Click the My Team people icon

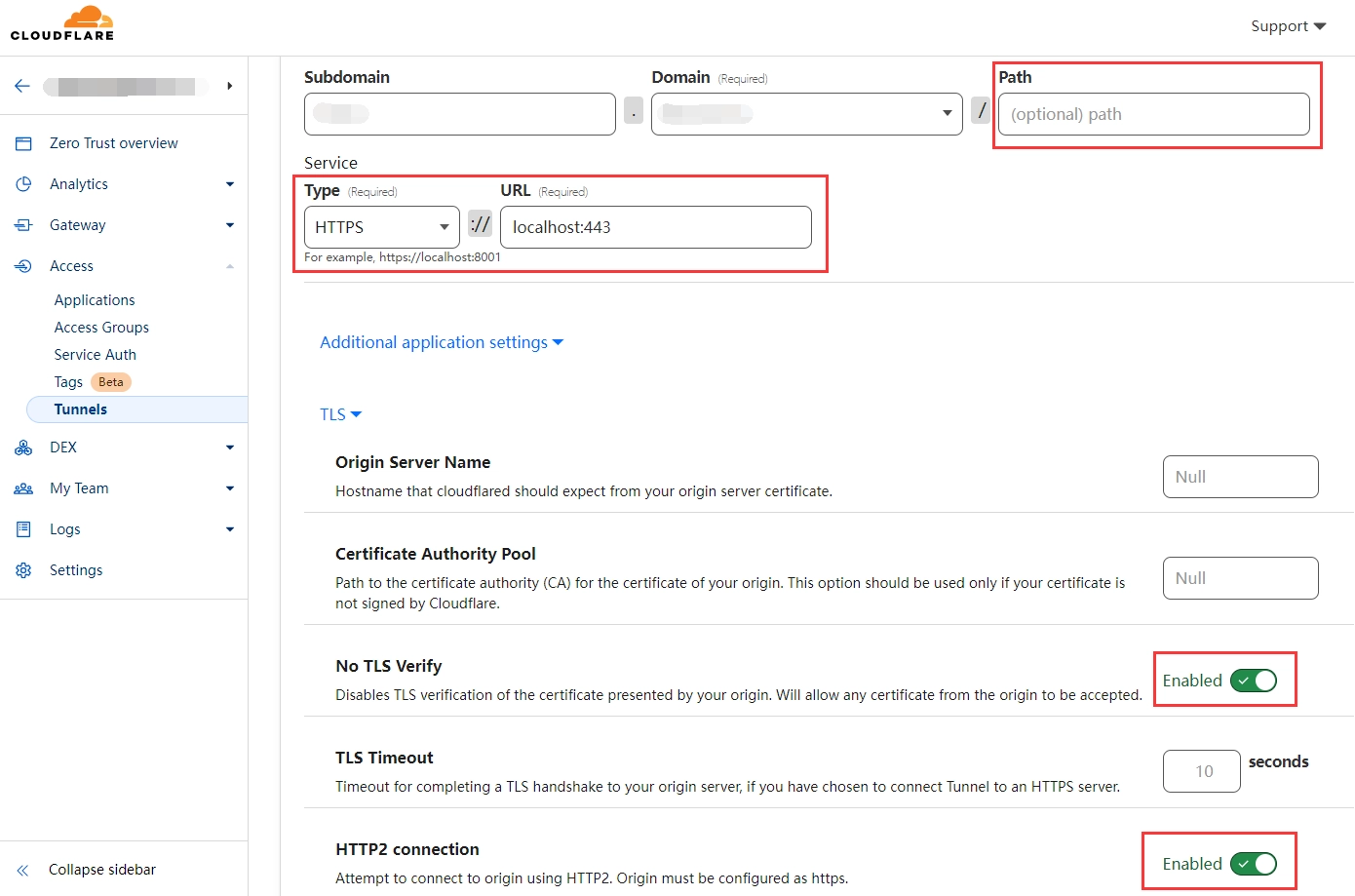tap(23, 488)
